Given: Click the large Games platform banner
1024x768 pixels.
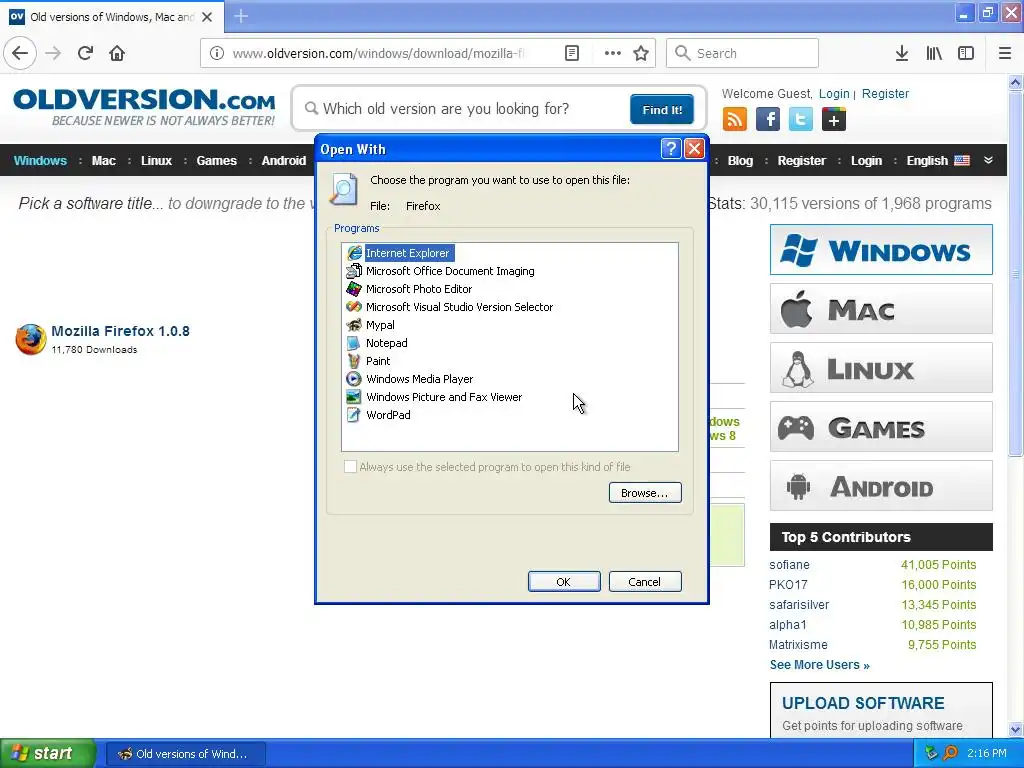Looking at the screenshot, I should coord(881,427).
